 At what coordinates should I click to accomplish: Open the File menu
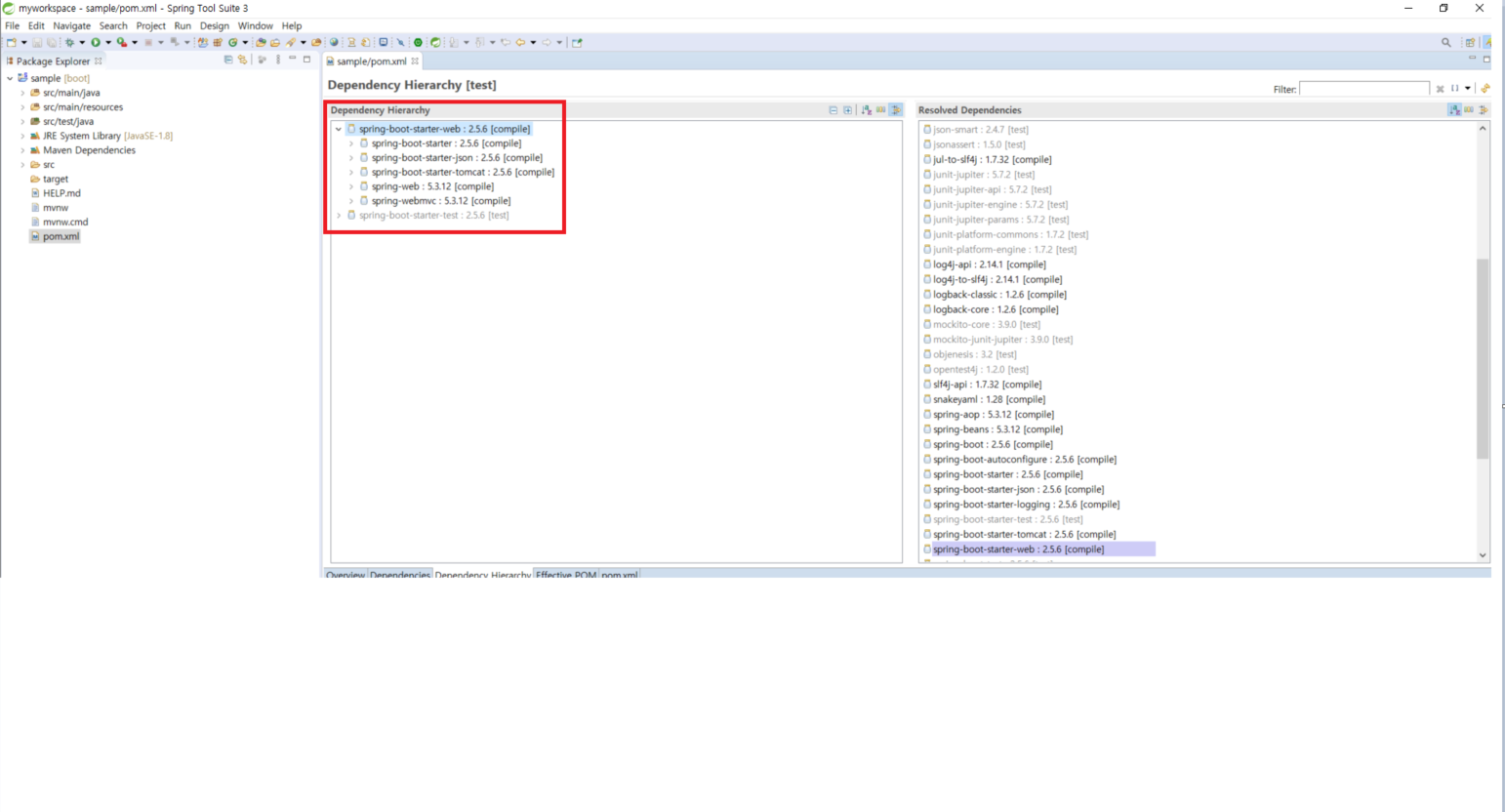click(12, 25)
